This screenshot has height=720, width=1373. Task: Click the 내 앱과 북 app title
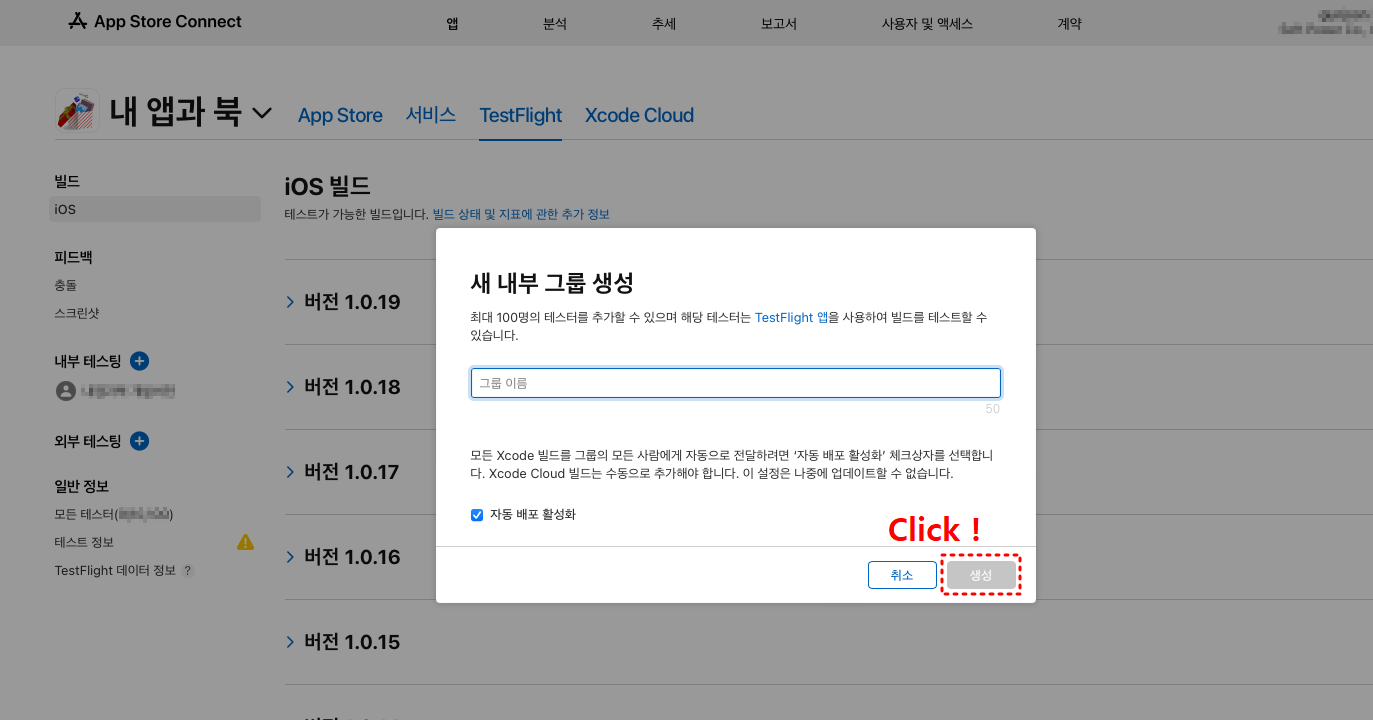coord(176,111)
